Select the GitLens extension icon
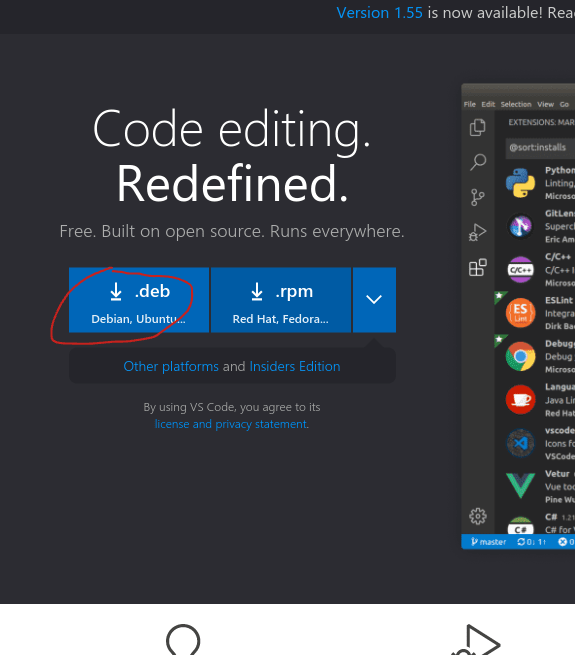Viewport: 575px width, 655px height. tap(520, 226)
